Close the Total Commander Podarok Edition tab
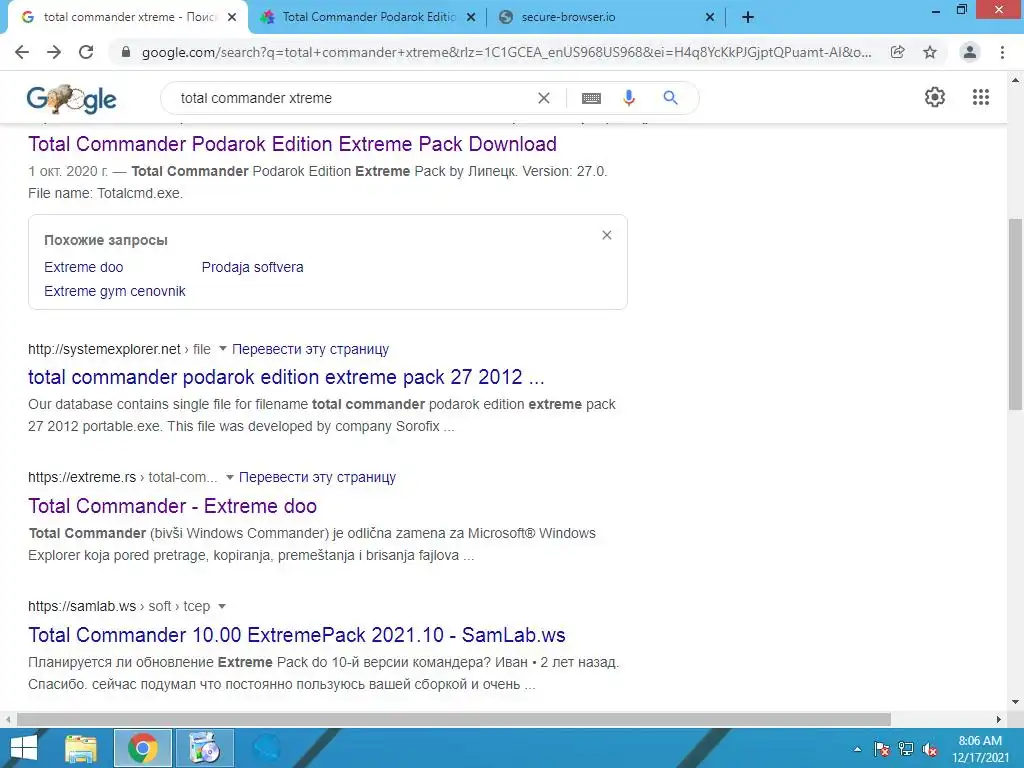Viewport: 1024px width, 768px height. (x=471, y=18)
